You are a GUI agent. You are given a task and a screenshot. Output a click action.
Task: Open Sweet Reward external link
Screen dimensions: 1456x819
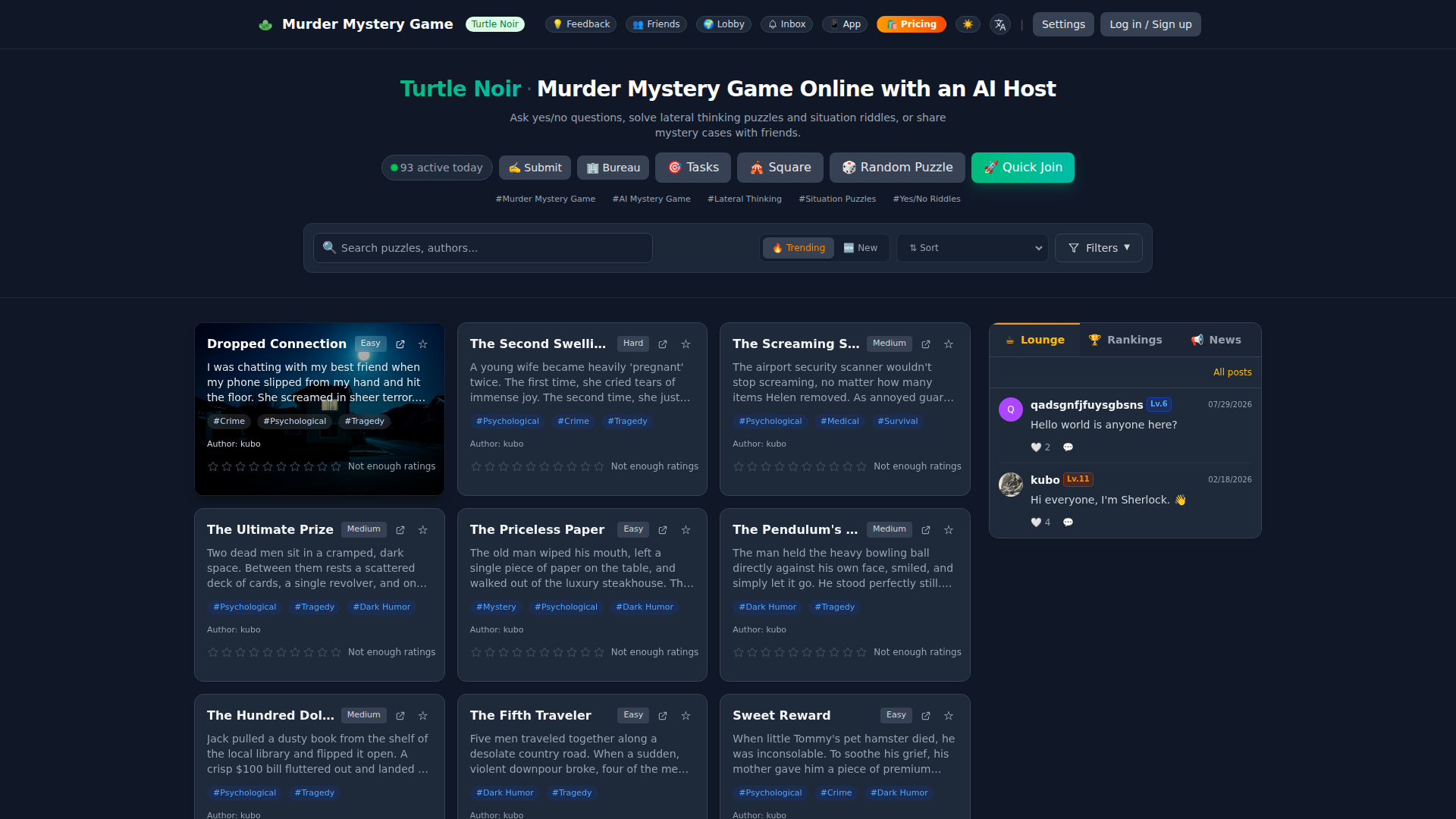[926, 716]
